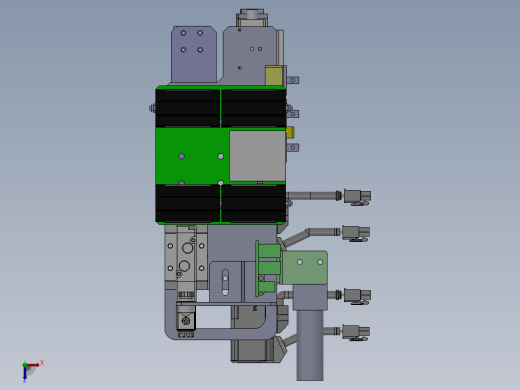
Task: Select the lower-left black ribbed block
Action: [188, 203]
